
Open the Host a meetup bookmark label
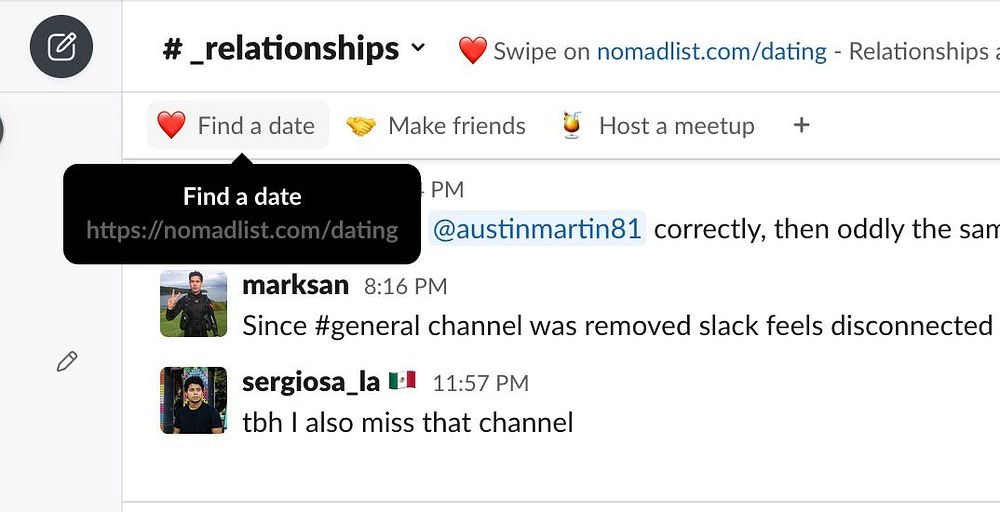[676, 126]
